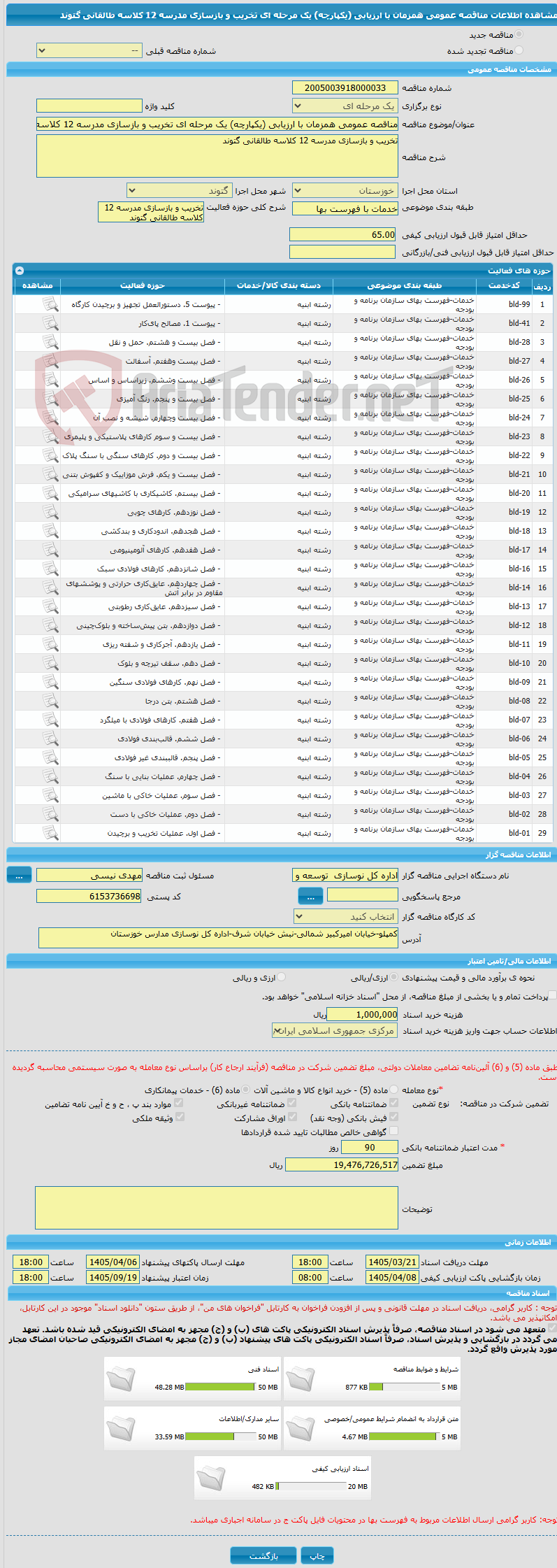Click the اسناد فنی size progress bar

pyautogui.click(x=220, y=1386)
